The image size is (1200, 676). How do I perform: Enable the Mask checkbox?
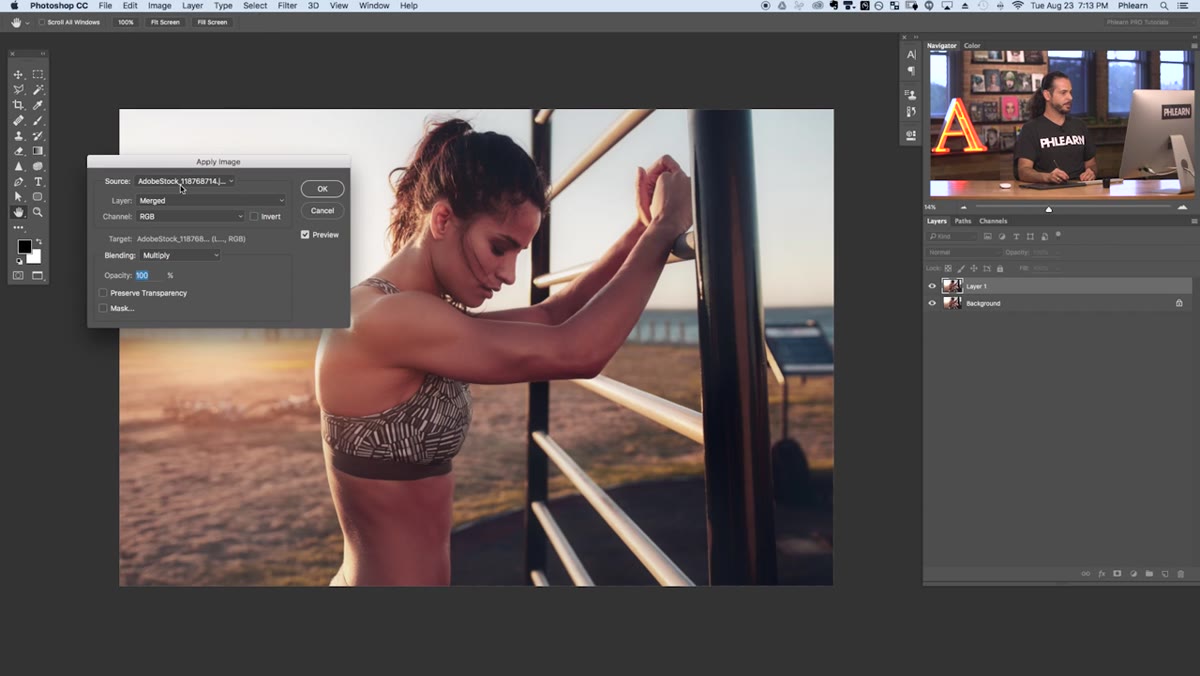coord(103,308)
